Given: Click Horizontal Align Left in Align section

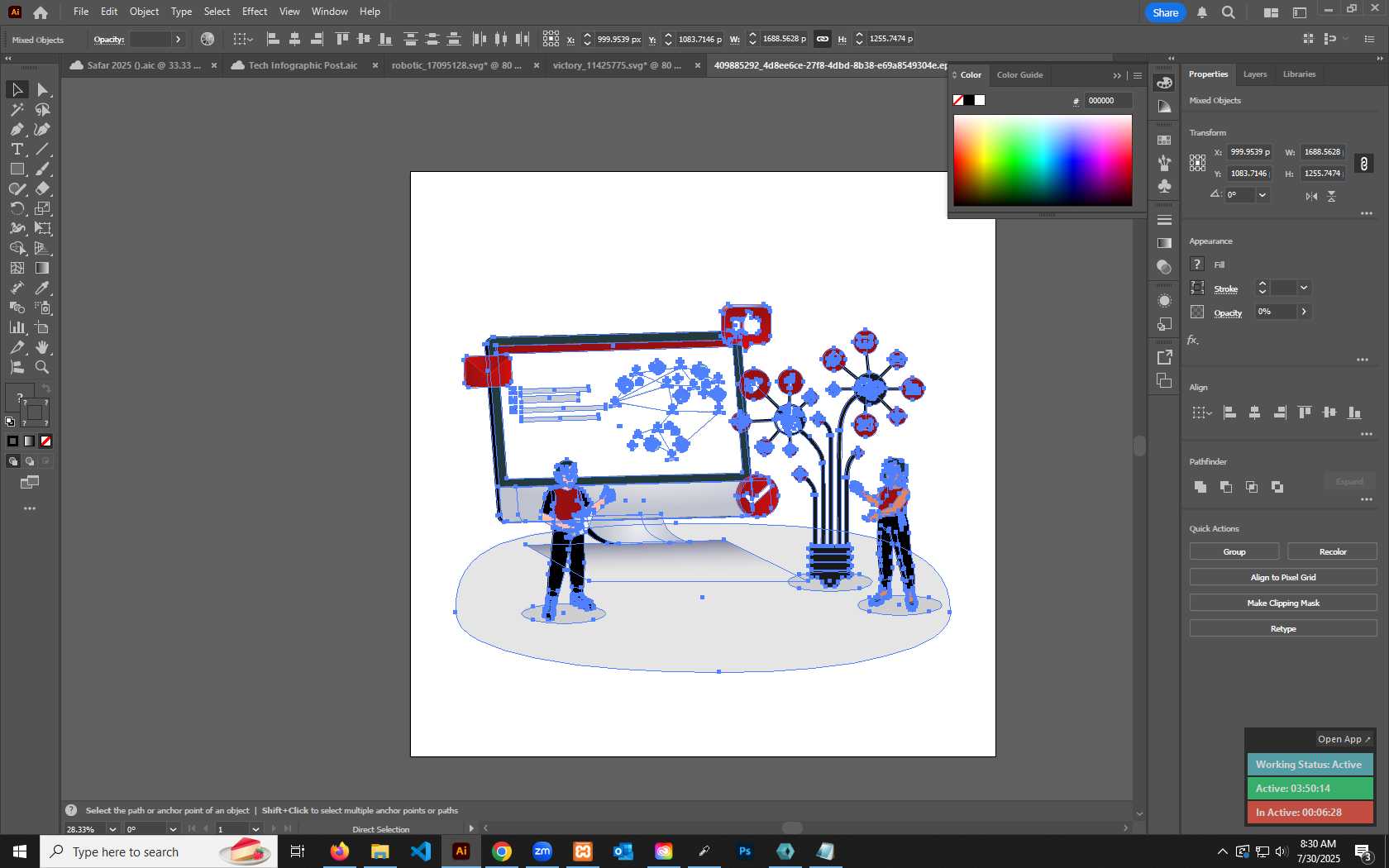Looking at the screenshot, I should 1229,412.
